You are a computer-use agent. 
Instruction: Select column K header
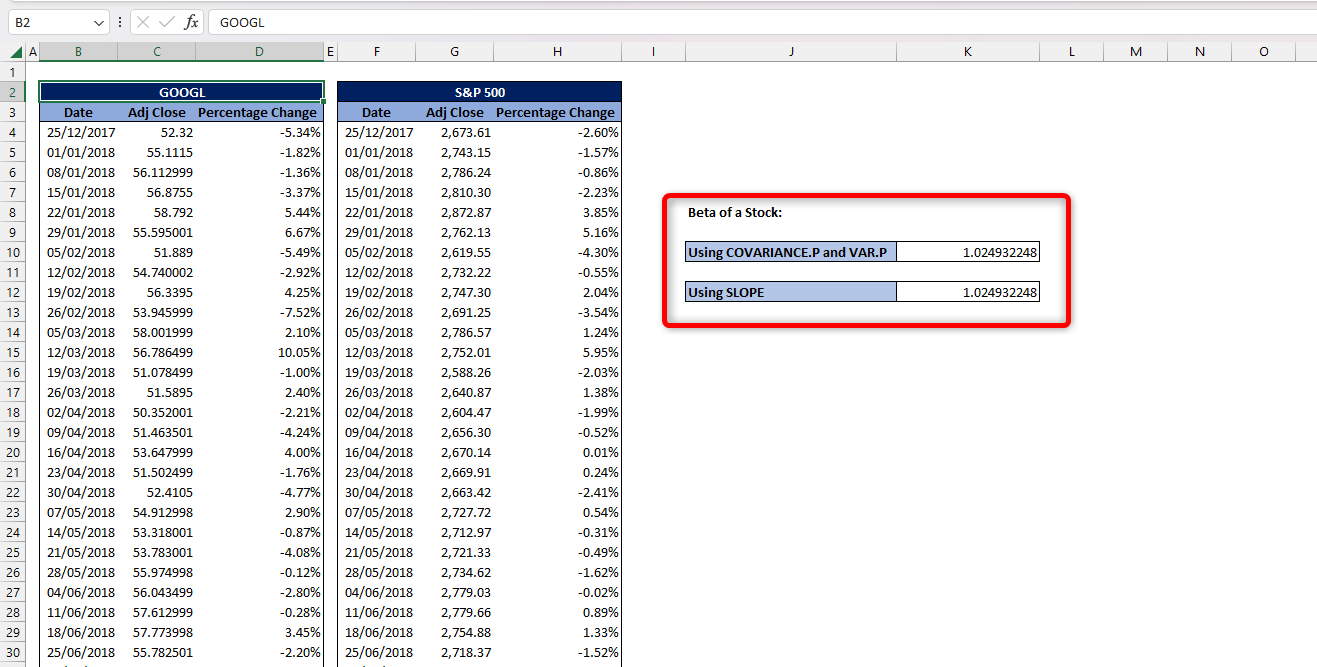(968, 52)
